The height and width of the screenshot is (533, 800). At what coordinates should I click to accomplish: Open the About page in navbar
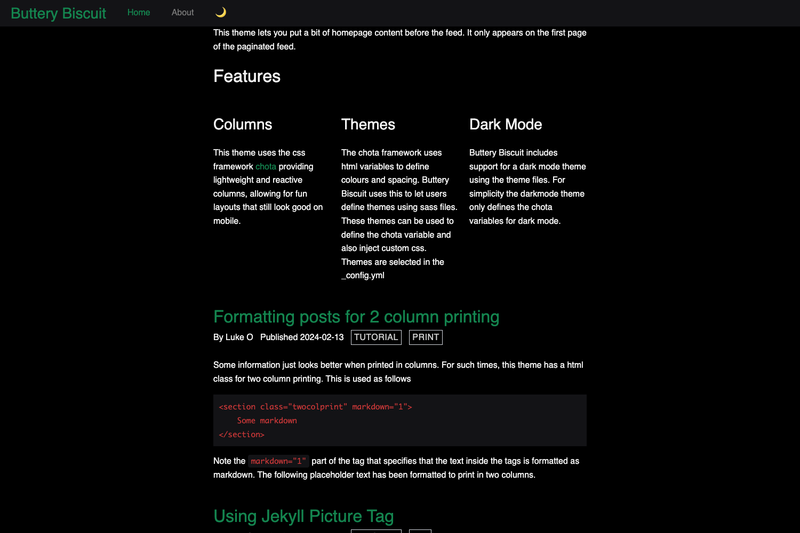pyautogui.click(x=182, y=12)
